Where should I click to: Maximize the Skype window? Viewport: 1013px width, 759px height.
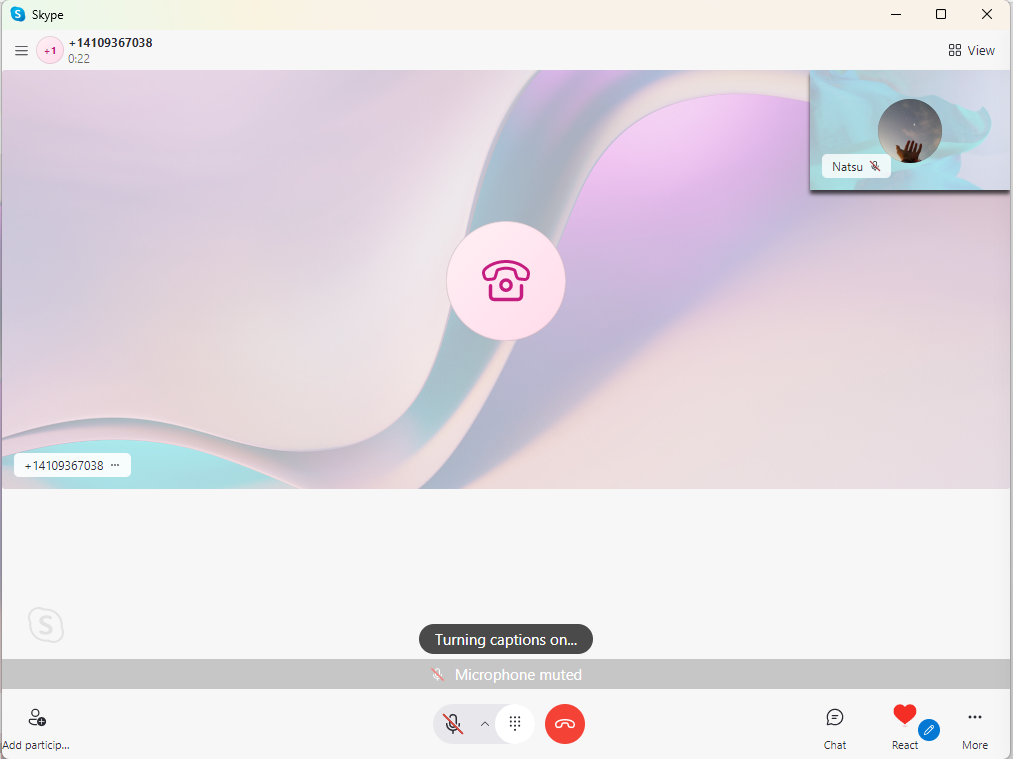pyautogui.click(x=941, y=14)
